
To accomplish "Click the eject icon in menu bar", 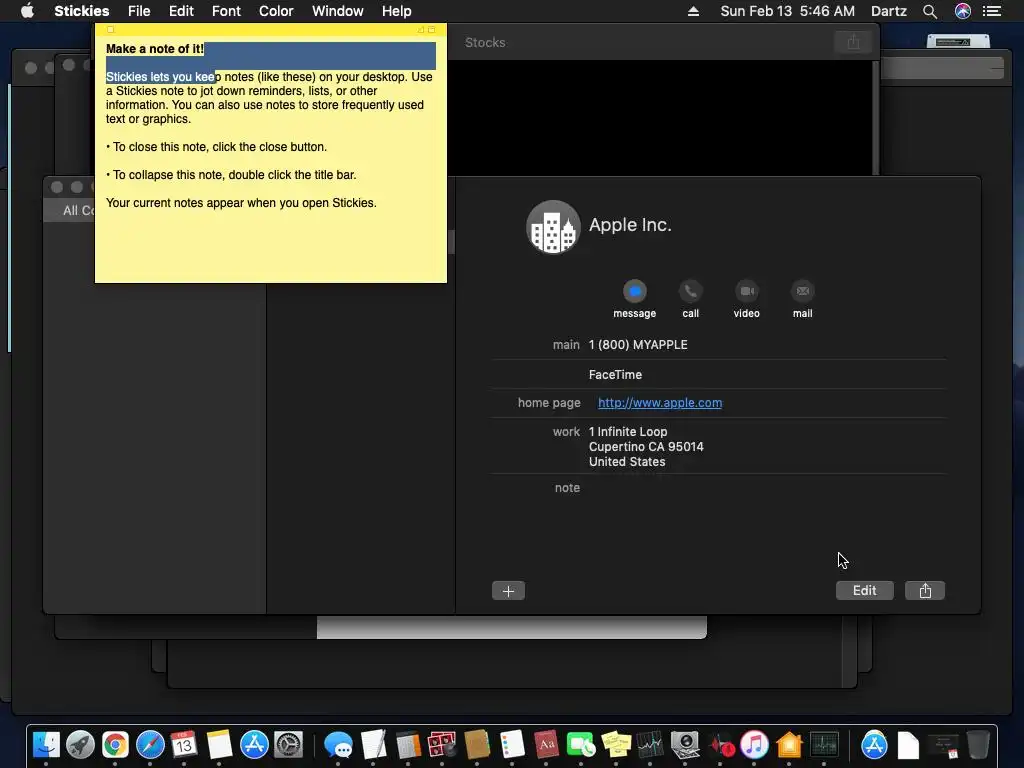I will (x=694, y=11).
